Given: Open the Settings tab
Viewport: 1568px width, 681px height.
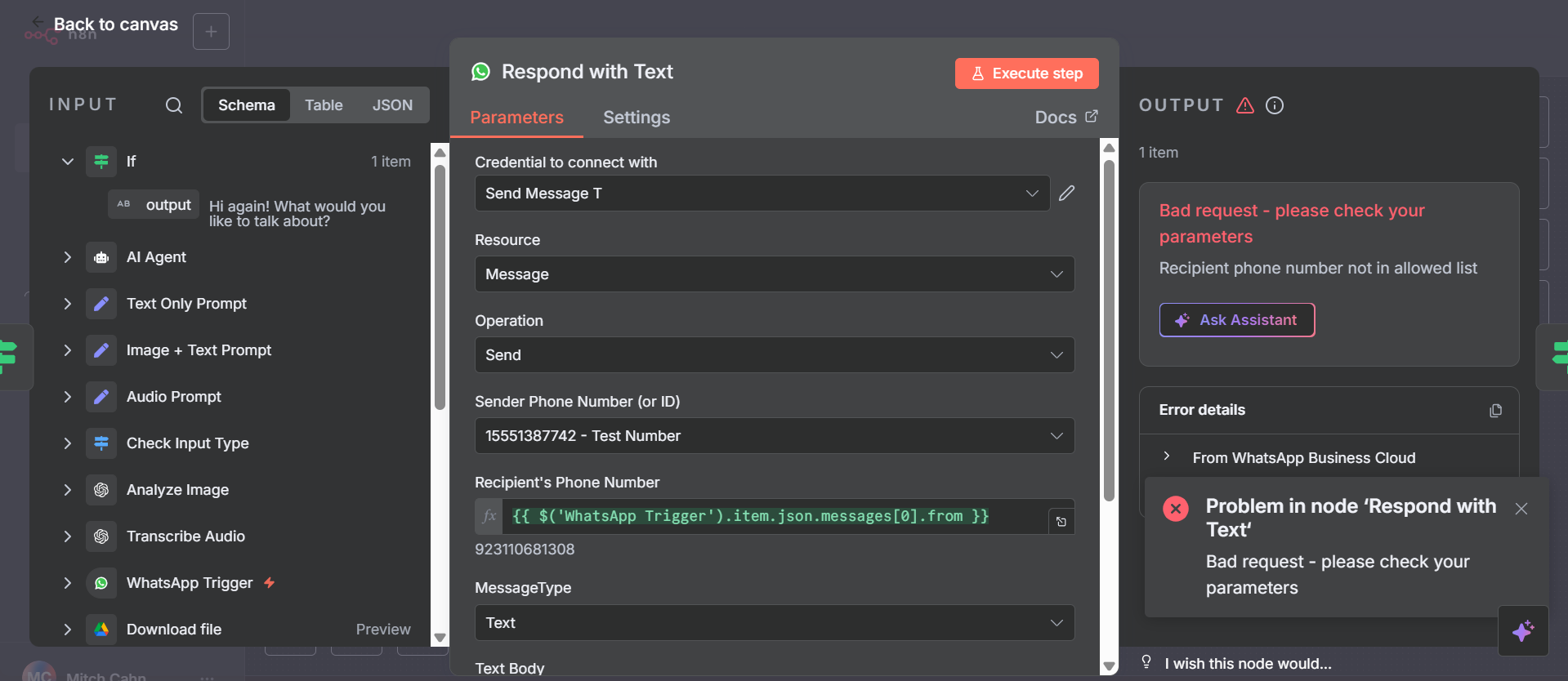Looking at the screenshot, I should [x=636, y=118].
